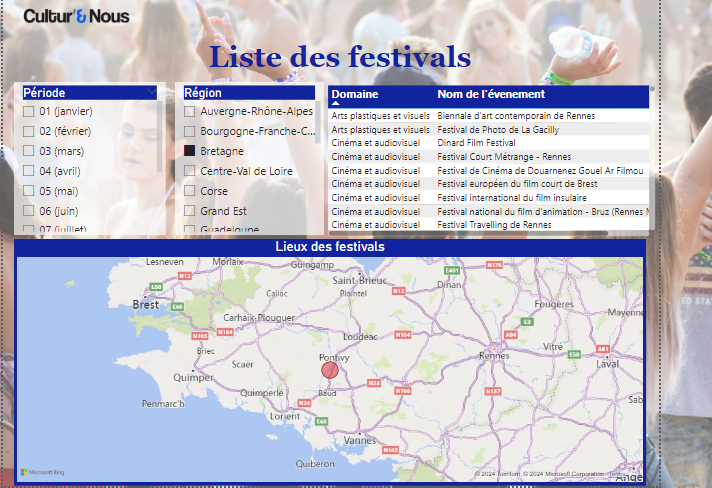This screenshot has height=488, width=712.
Task: Select the Grand Est region checkbox
Action: pos(190,211)
